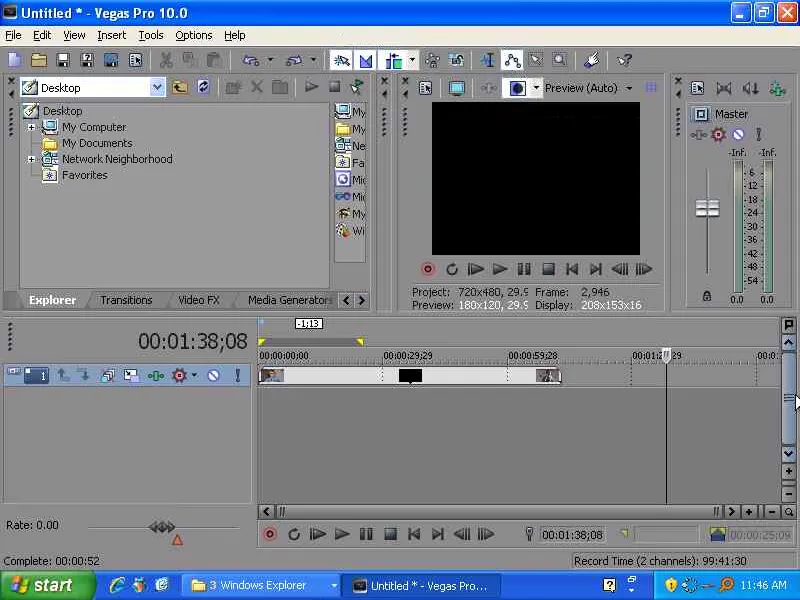Select Favorites in the explorer tree
The height and width of the screenshot is (600, 800).
click(85, 175)
